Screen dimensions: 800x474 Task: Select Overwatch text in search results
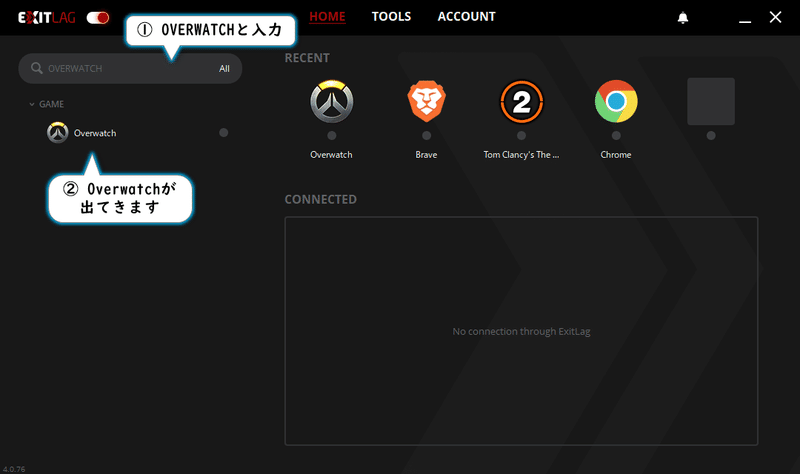tap(95, 133)
